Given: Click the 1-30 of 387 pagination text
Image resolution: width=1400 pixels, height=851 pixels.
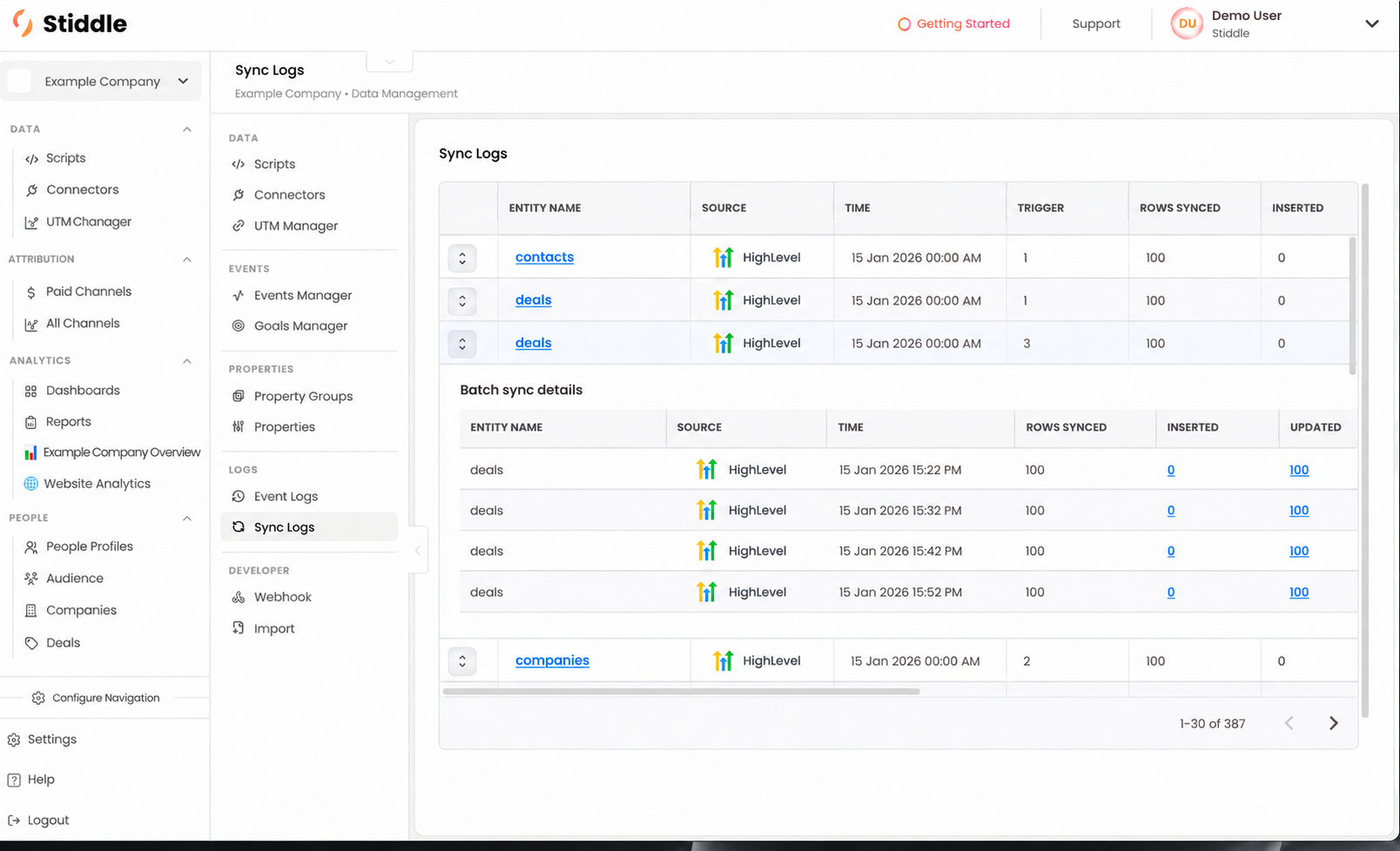Looking at the screenshot, I should tap(1212, 724).
